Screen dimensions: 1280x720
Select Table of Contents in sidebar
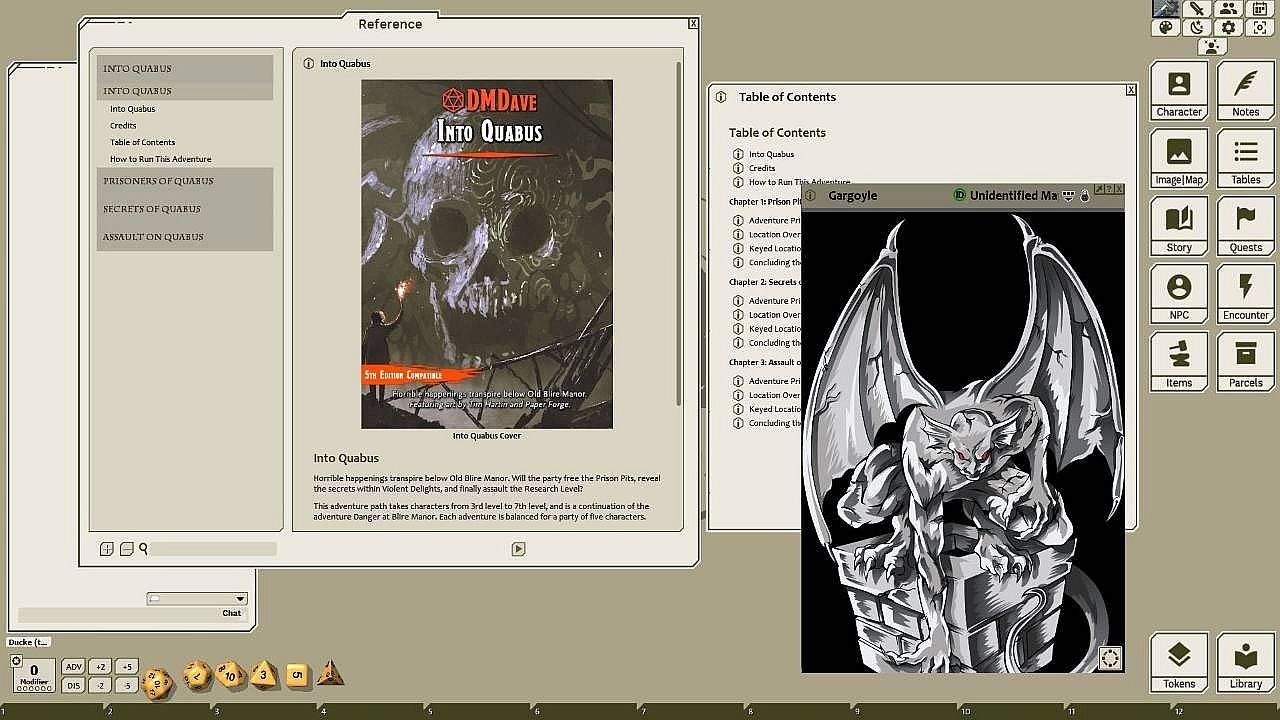click(142, 142)
